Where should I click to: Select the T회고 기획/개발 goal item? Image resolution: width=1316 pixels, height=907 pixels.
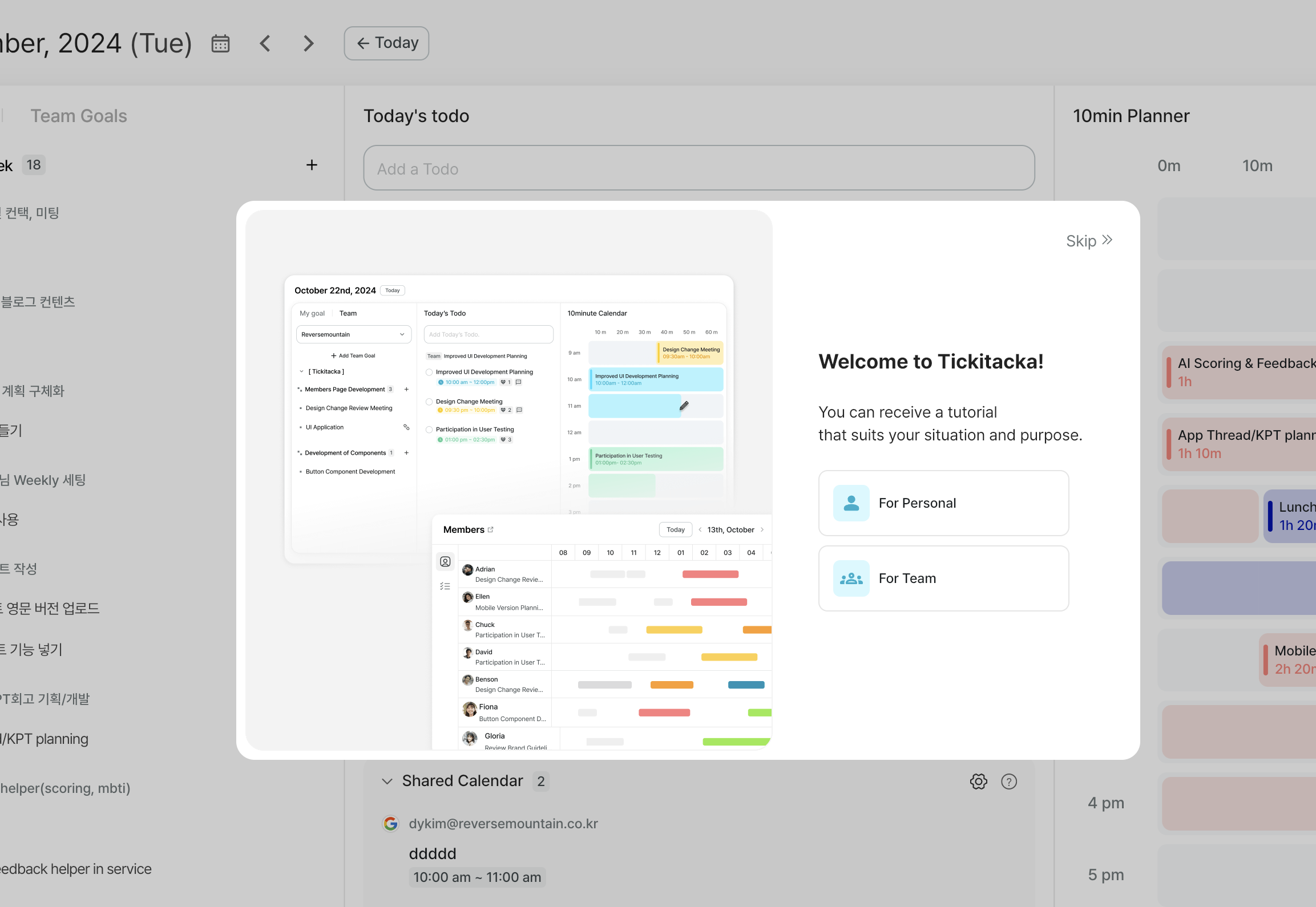click(x=45, y=699)
